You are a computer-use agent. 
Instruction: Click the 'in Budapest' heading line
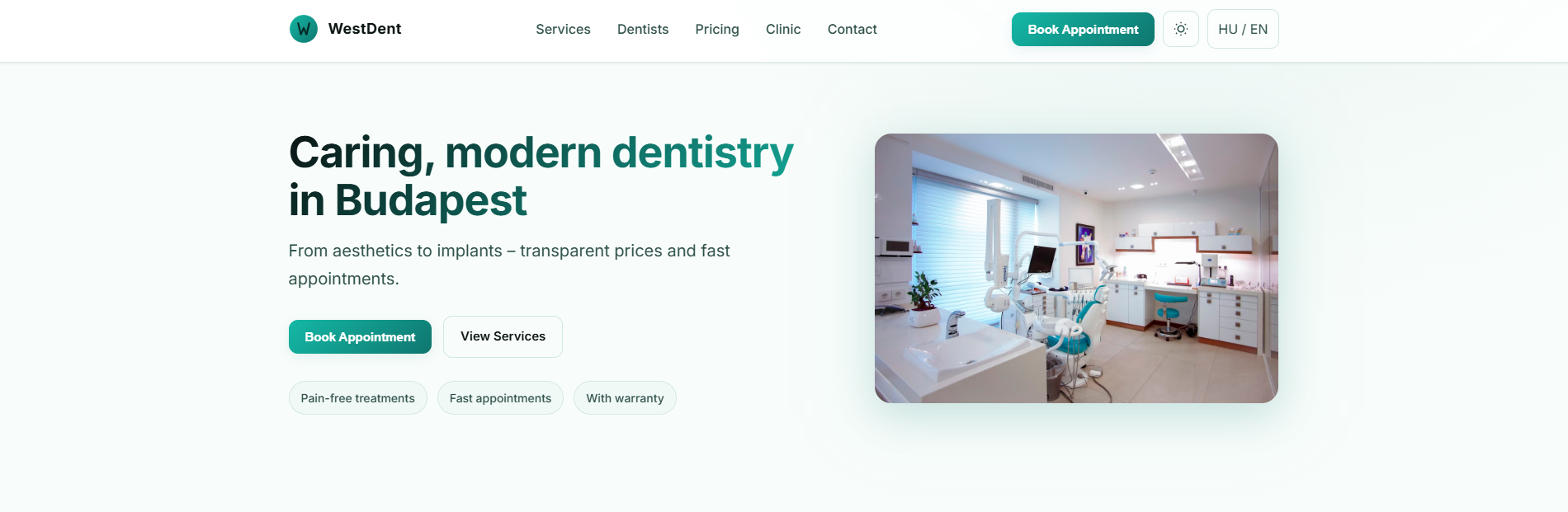[x=408, y=200]
